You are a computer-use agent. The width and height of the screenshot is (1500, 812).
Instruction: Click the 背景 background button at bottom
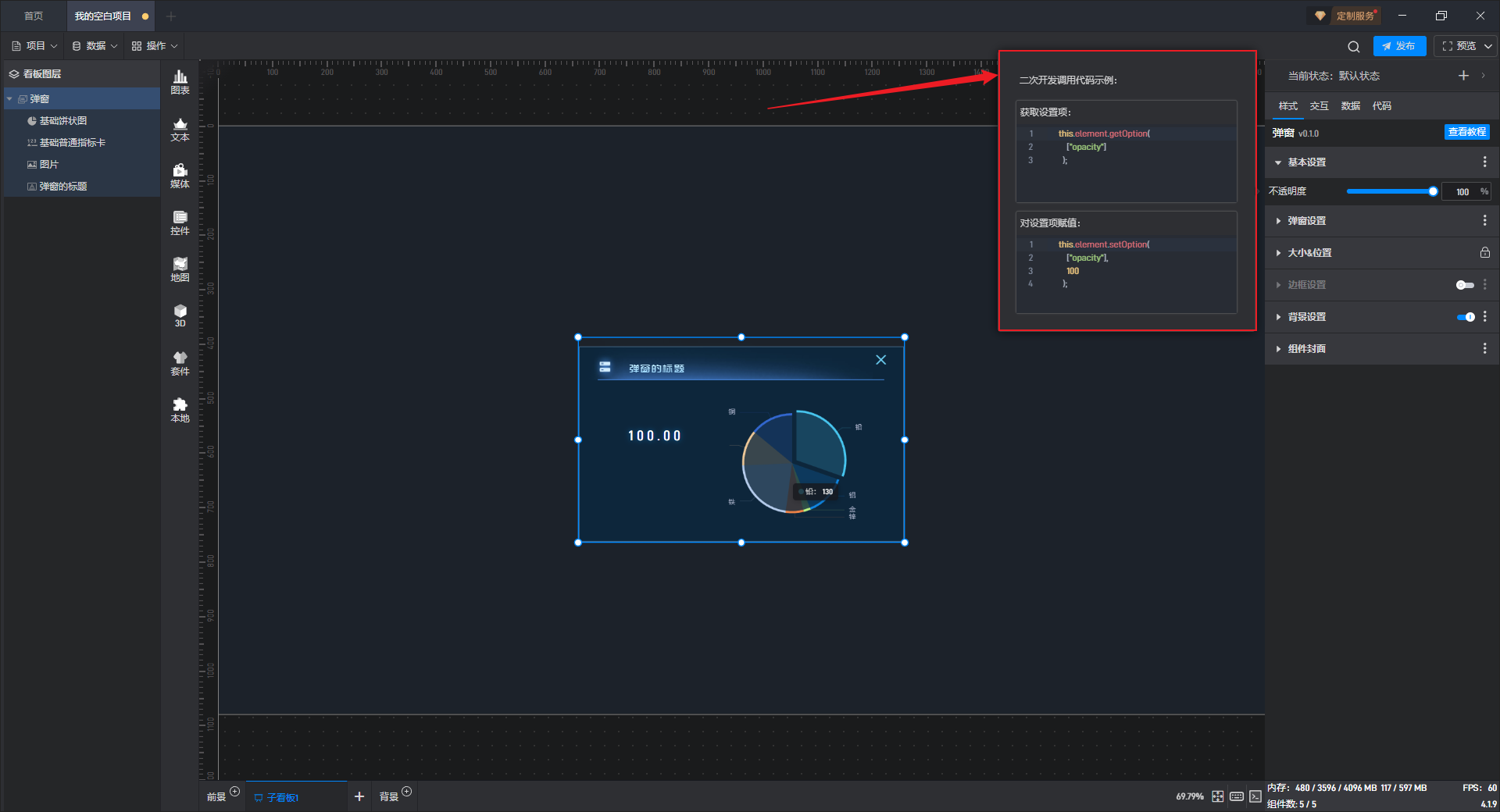388,797
